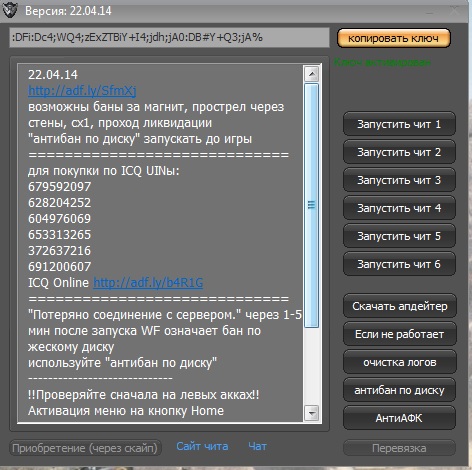Click the line '"антибан по диску" запускать до игры'
This screenshot has width=472, height=470.
click(140, 139)
